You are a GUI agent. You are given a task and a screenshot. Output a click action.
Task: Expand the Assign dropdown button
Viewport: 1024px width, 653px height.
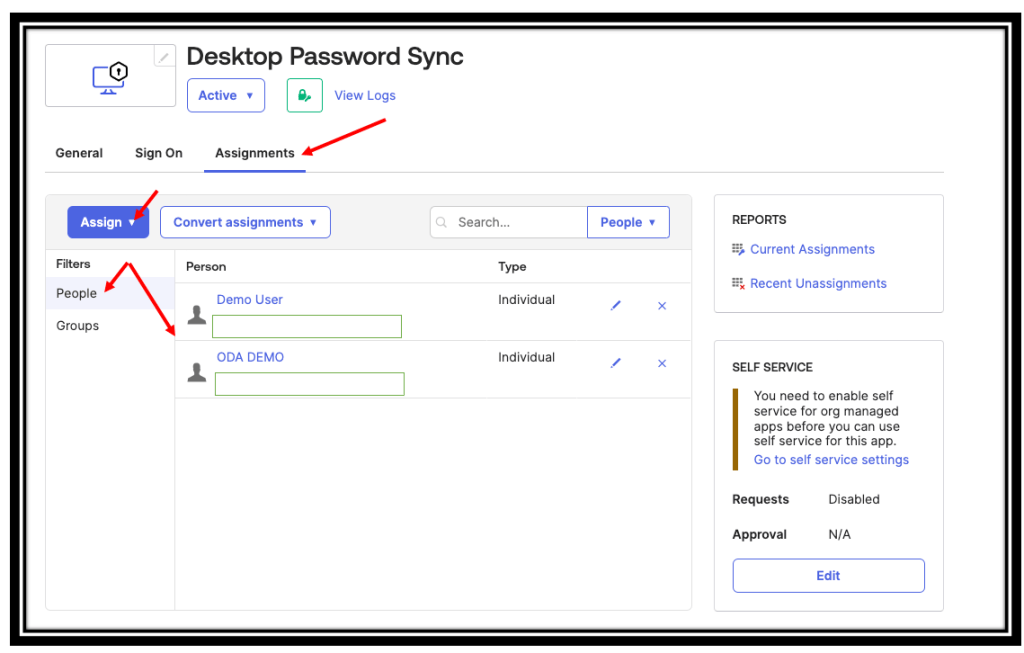(108, 222)
